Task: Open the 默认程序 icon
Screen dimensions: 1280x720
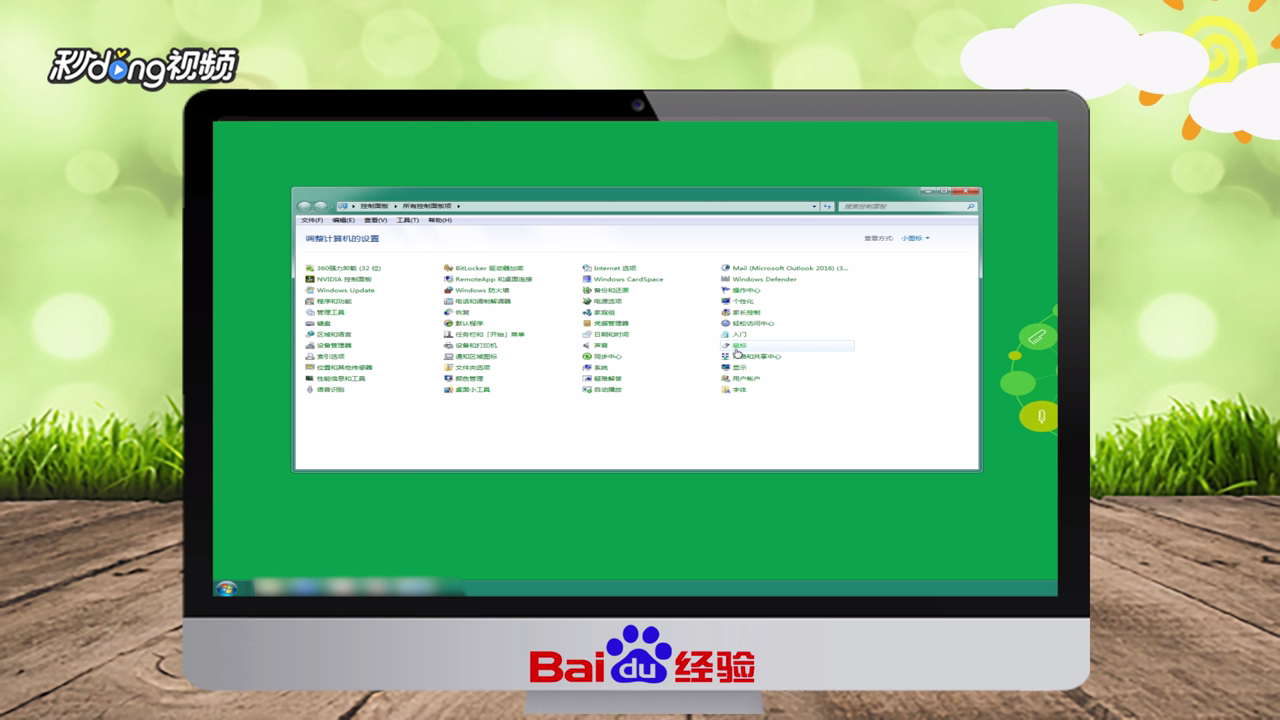Action: (x=449, y=323)
